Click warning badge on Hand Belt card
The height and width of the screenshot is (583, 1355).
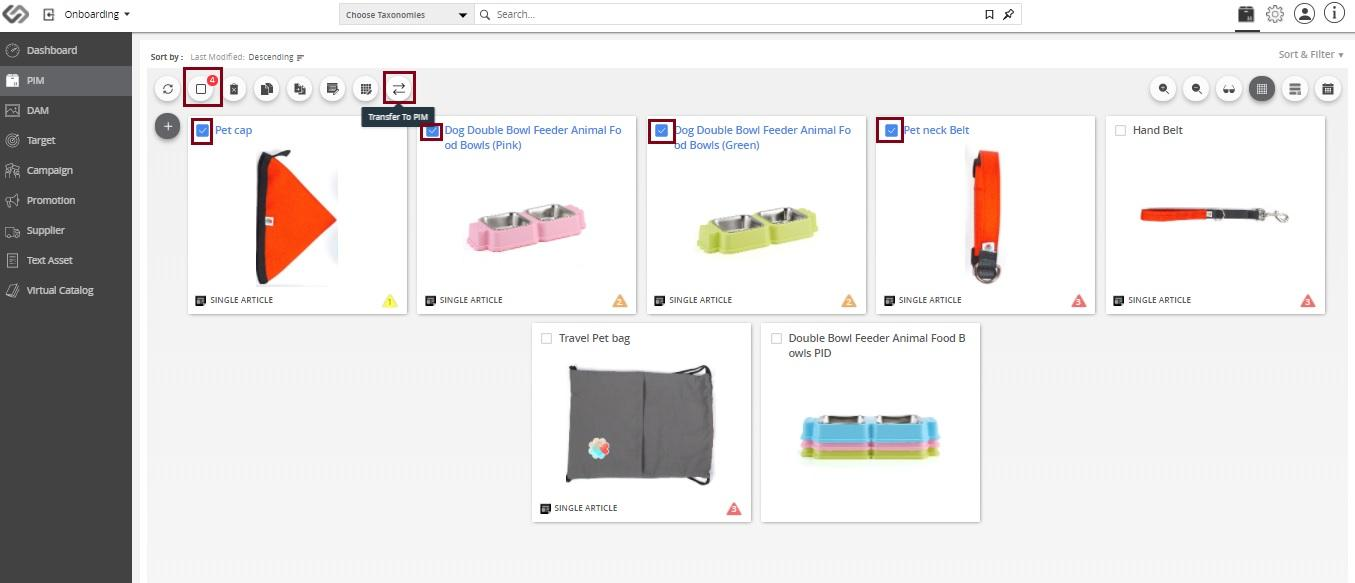1308,300
